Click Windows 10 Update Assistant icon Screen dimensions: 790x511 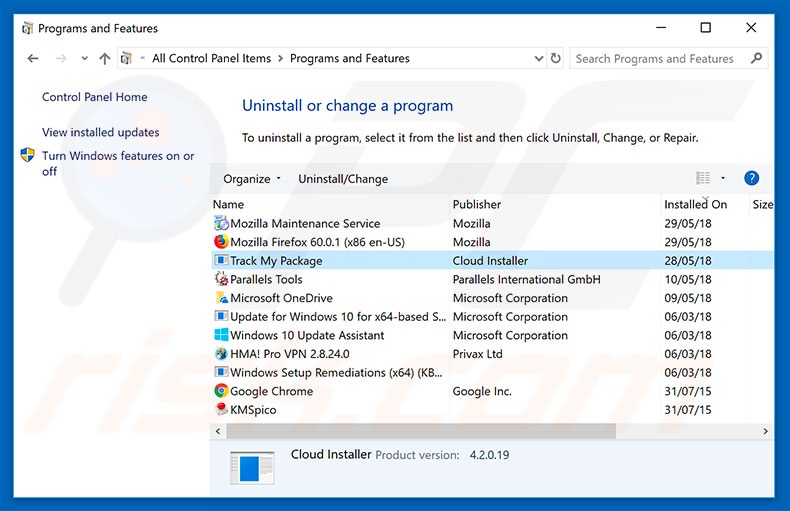221,335
